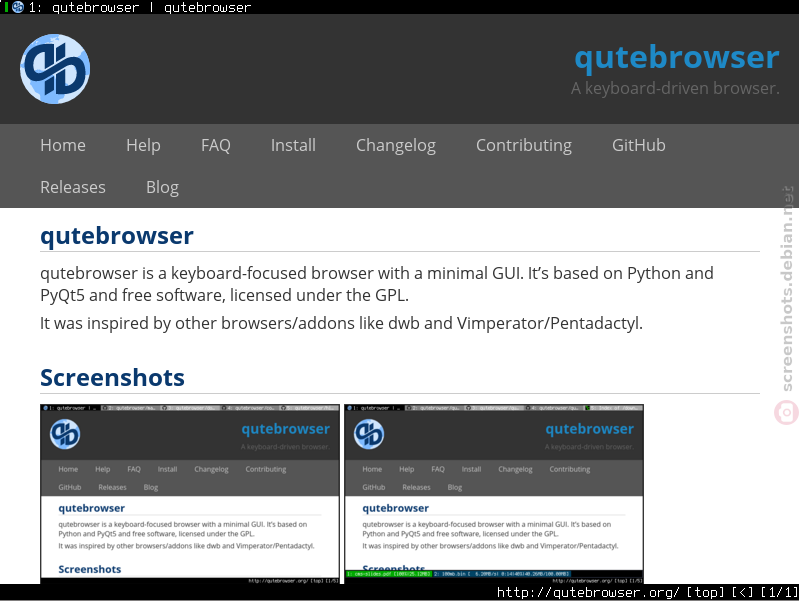Open the Install page link
The height and width of the screenshot is (601, 799).
[293, 145]
